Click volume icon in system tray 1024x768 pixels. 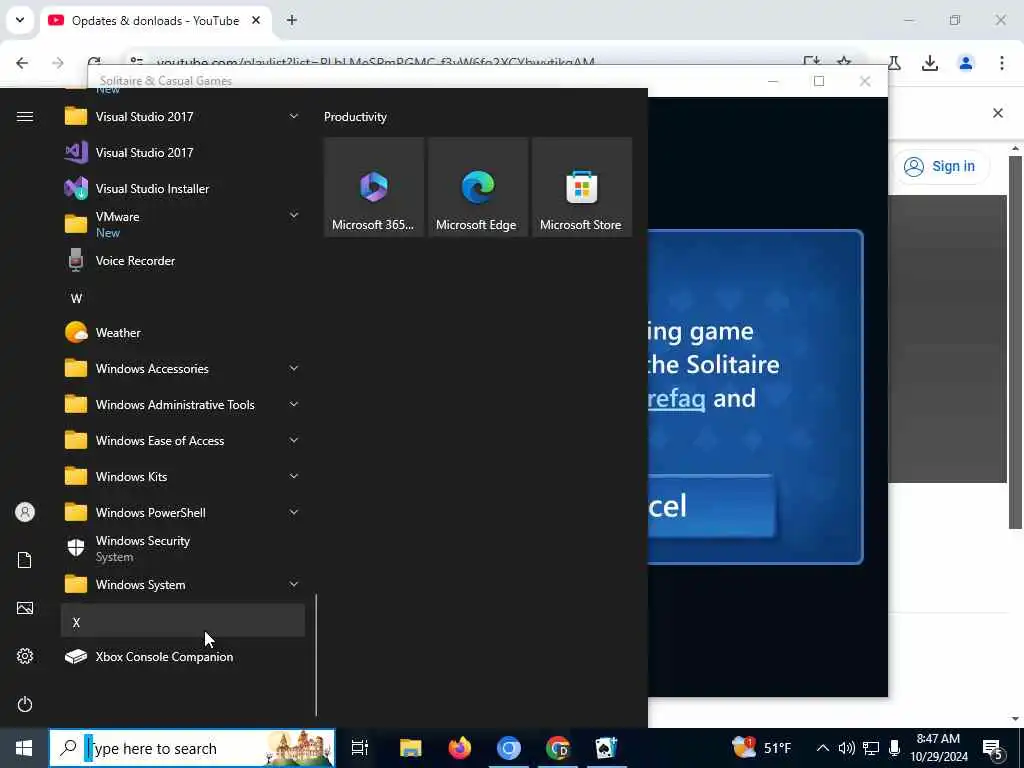tap(846, 748)
